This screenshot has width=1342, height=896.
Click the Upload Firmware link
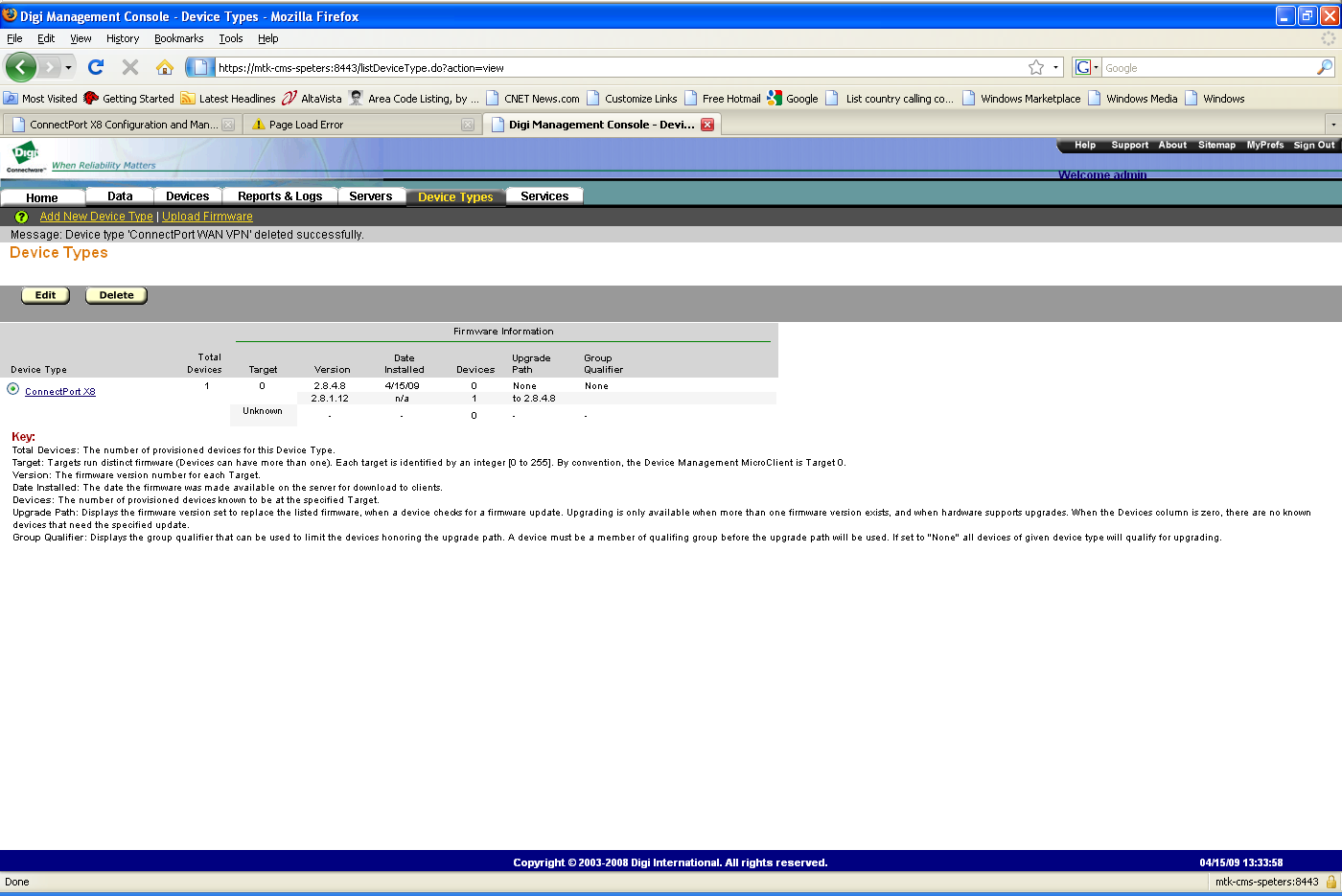207,217
